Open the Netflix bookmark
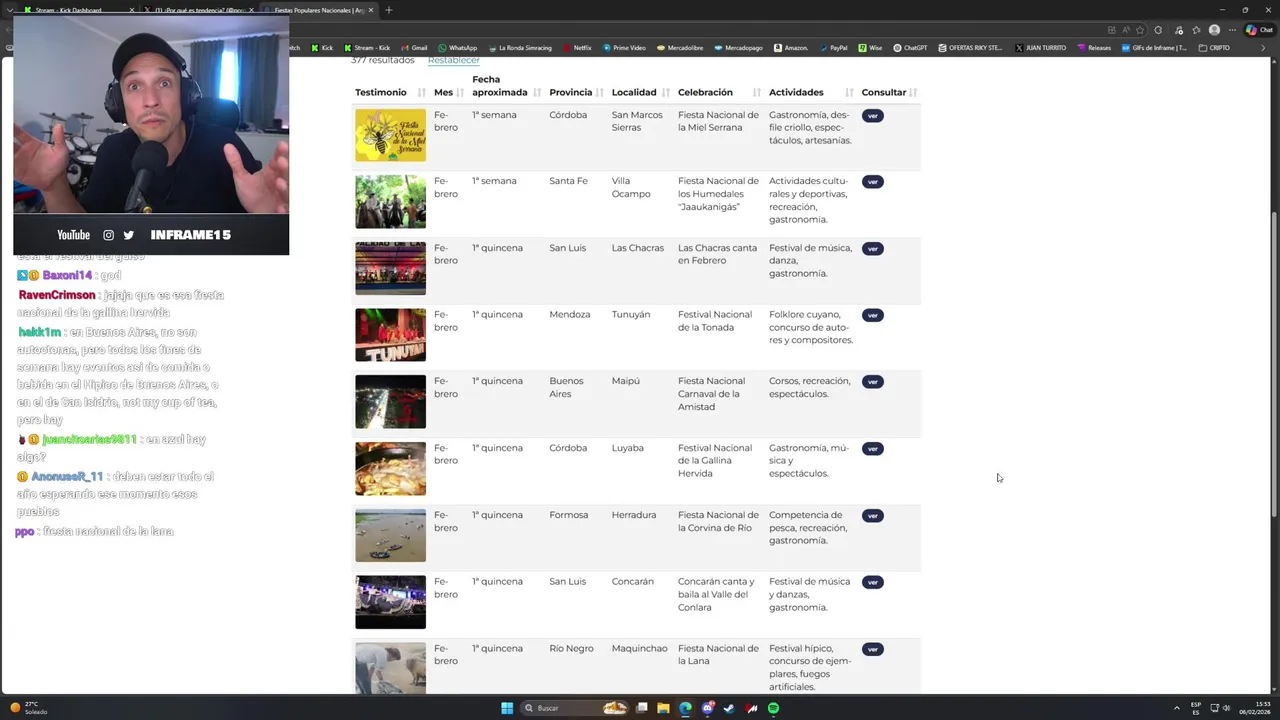Viewport: 1280px width, 720px height. [x=577, y=48]
